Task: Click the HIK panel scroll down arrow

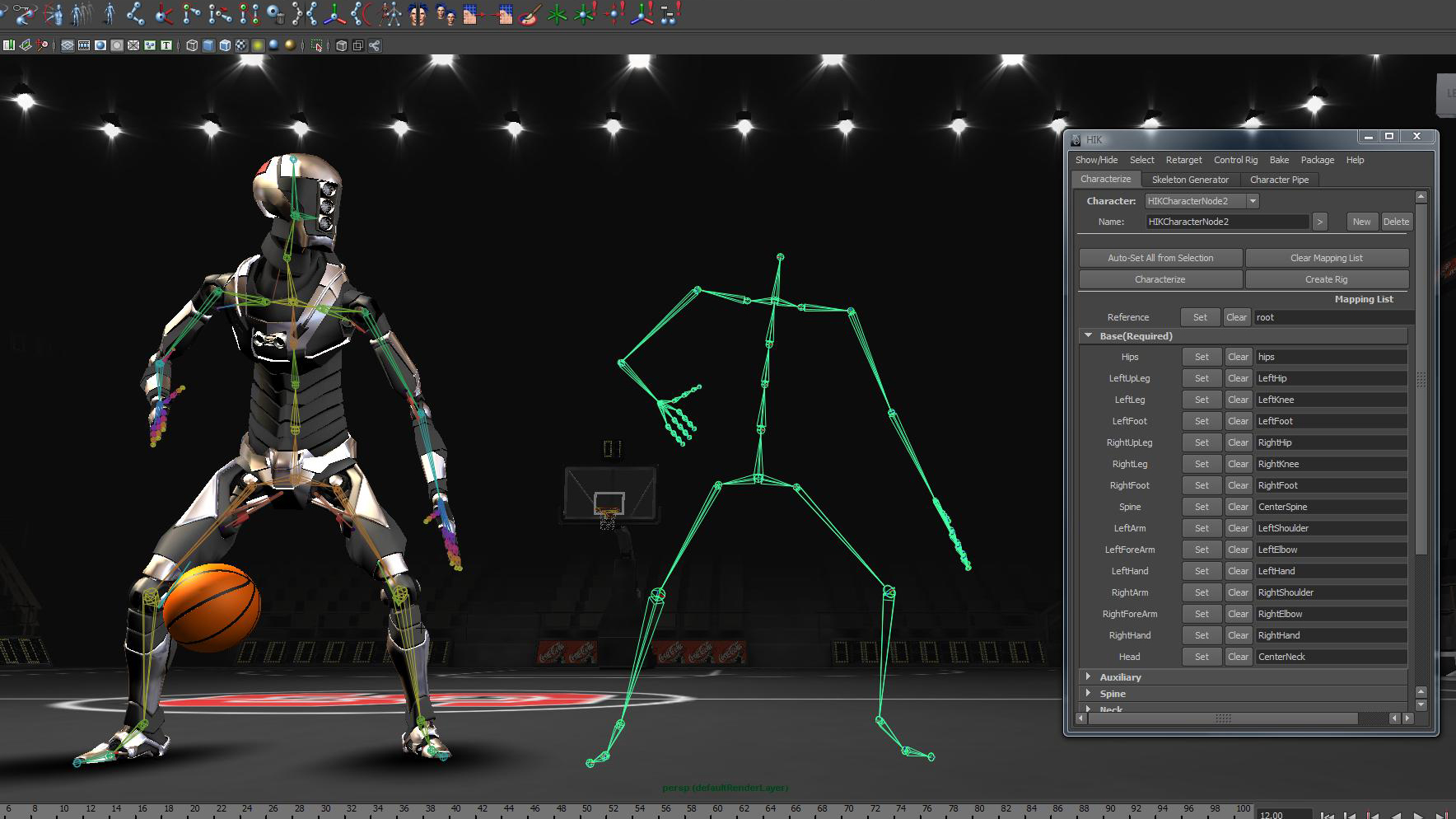Action: tap(1421, 704)
